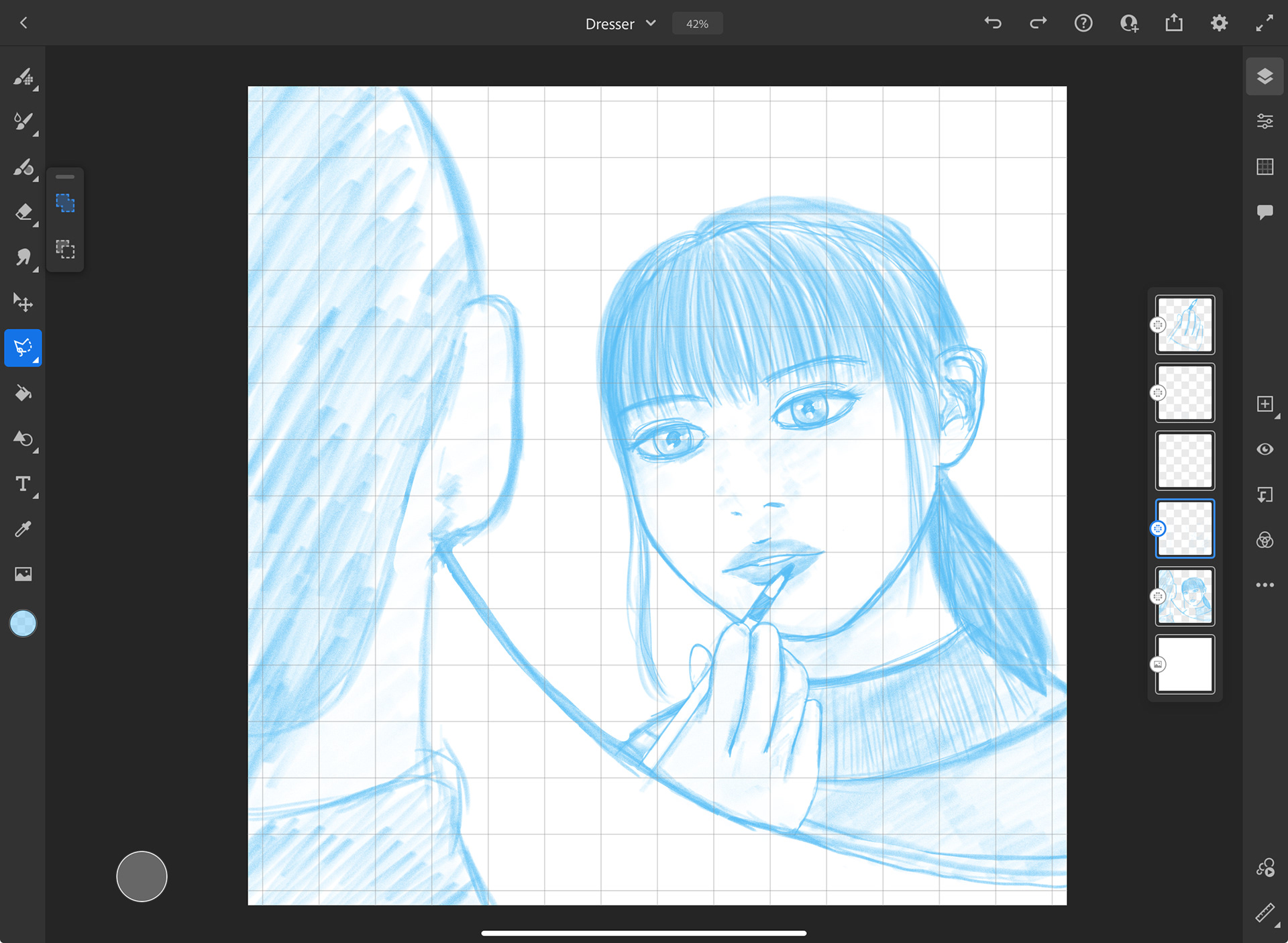Open the Place Image tool

[x=23, y=574]
